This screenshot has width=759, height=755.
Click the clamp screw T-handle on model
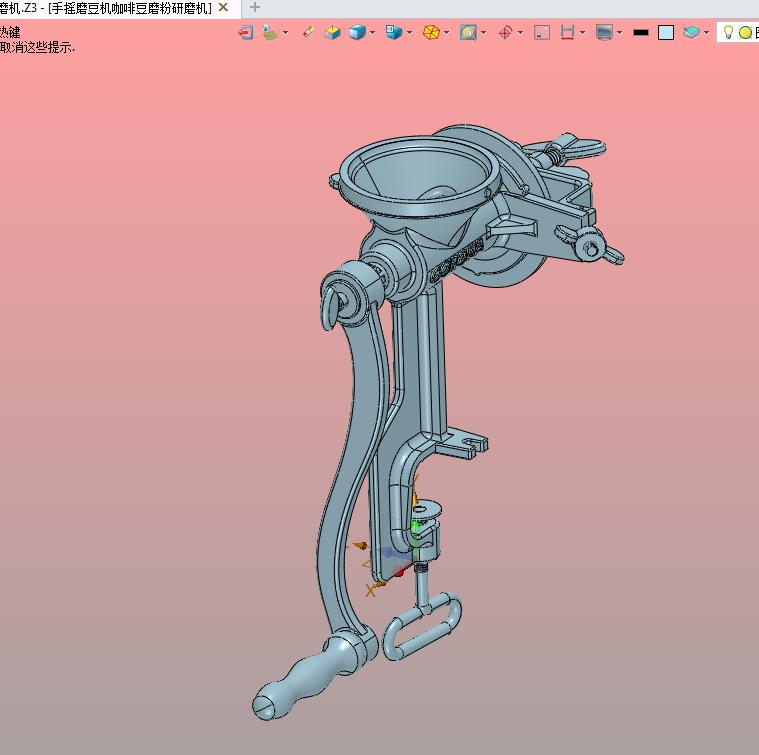tap(423, 626)
